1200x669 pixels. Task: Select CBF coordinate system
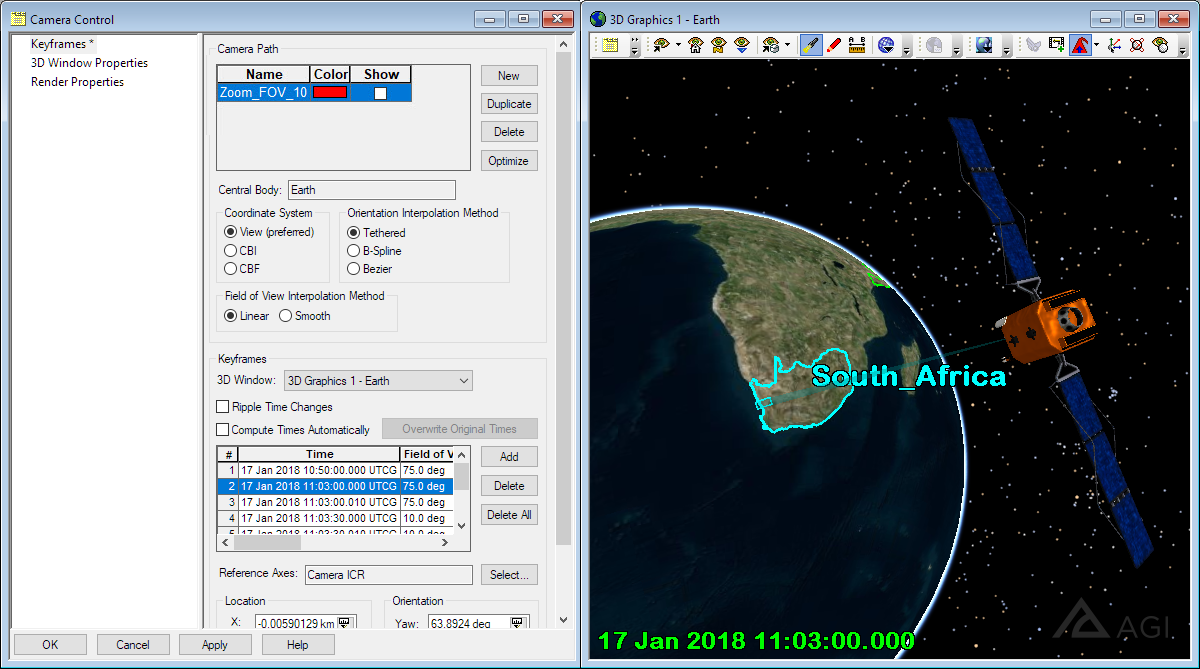pos(231,268)
